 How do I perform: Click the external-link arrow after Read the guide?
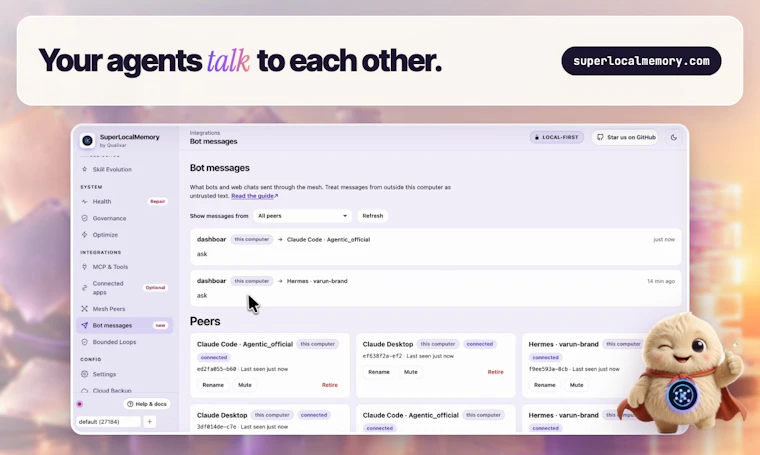276,196
